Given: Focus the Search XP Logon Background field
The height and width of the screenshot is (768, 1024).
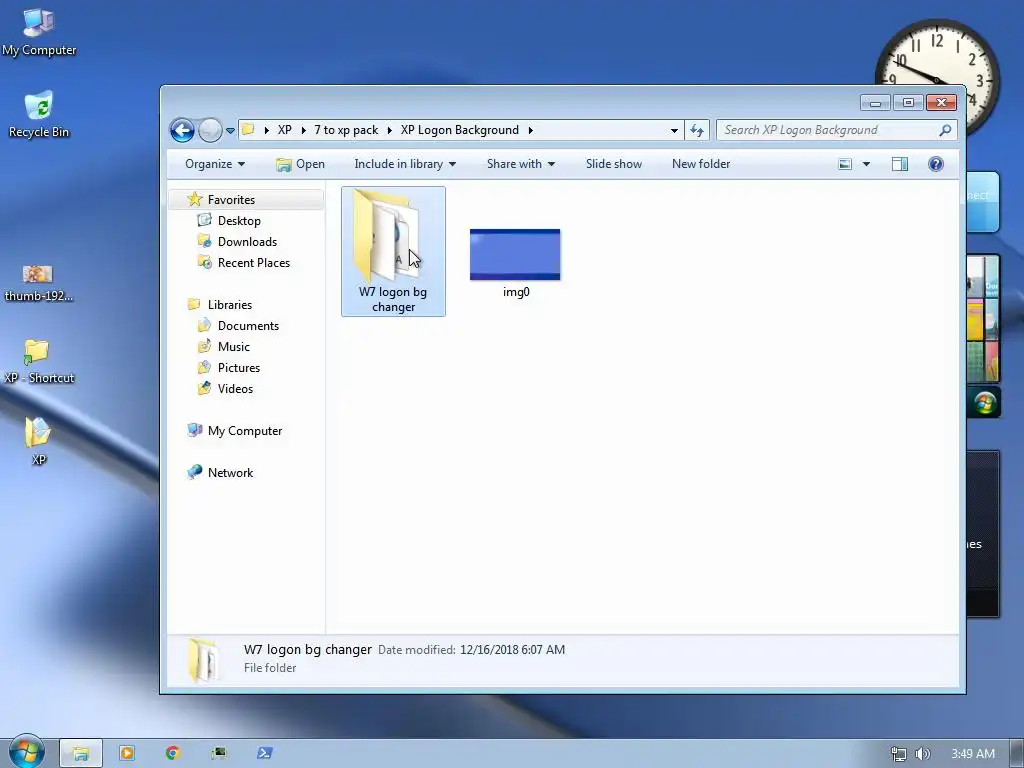Looking at the screenshot, I should tap(837, 130).
